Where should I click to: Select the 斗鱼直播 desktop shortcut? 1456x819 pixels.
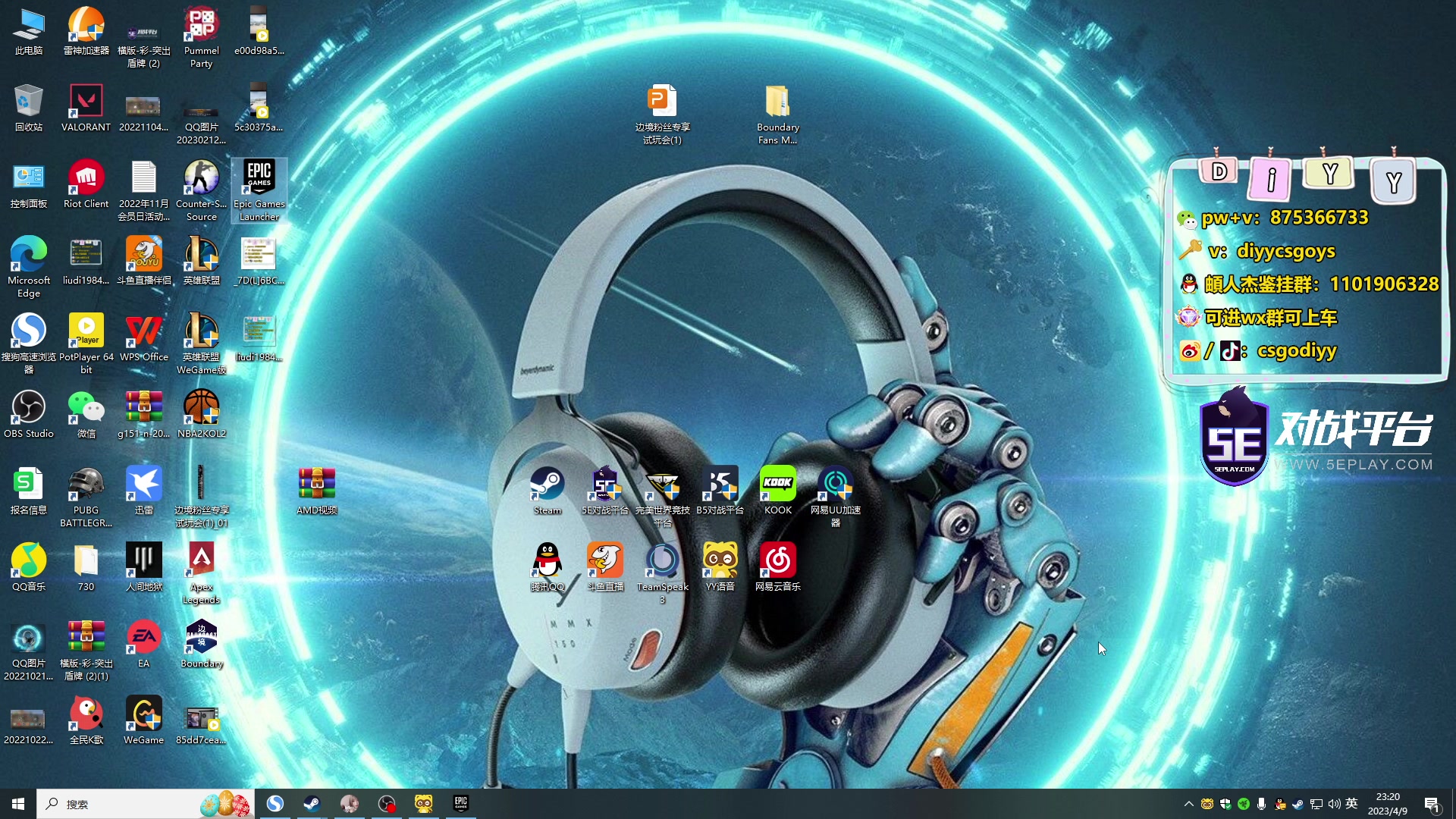pyautogui.click(x=604, y=566)
